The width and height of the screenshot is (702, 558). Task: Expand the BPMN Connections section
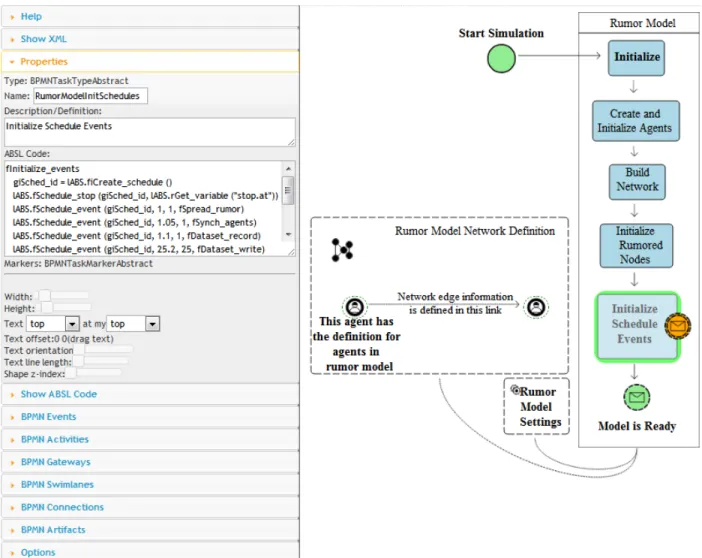pos(150,507)
